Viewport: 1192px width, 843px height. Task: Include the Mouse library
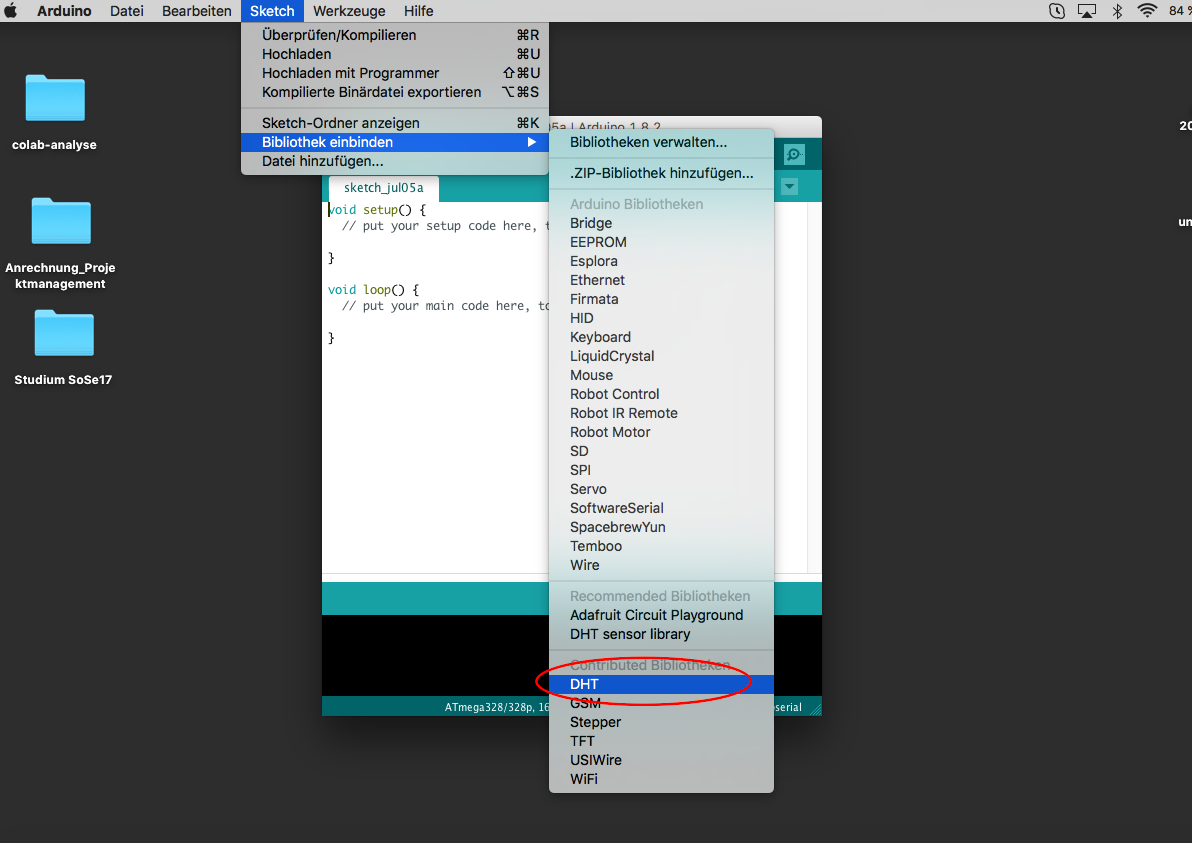point(661,376)
